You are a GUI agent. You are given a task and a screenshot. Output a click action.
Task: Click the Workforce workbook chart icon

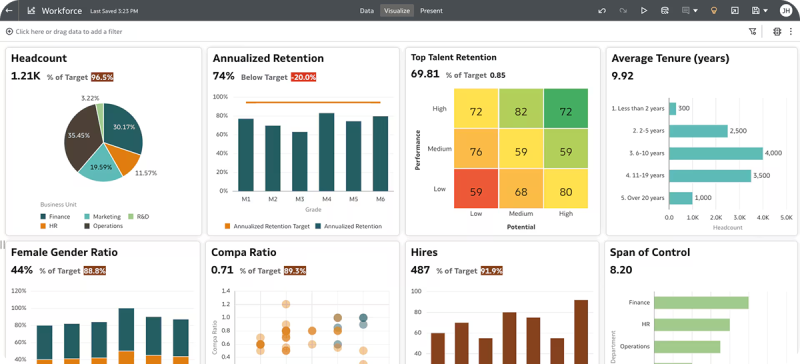click(31, 11)
